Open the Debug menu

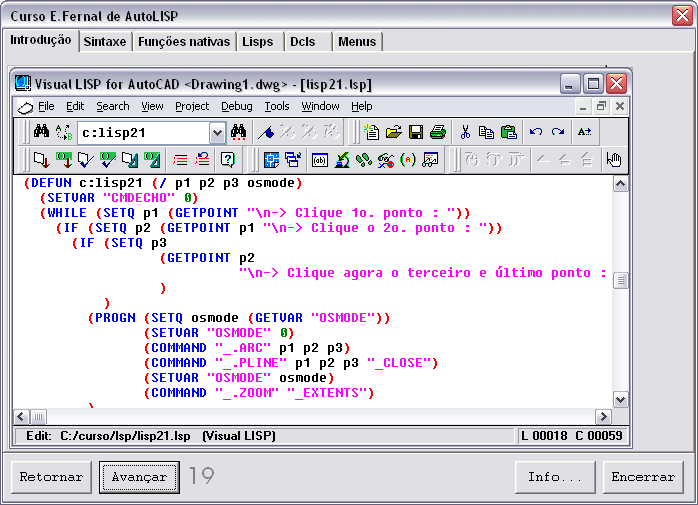click(236, 106)
